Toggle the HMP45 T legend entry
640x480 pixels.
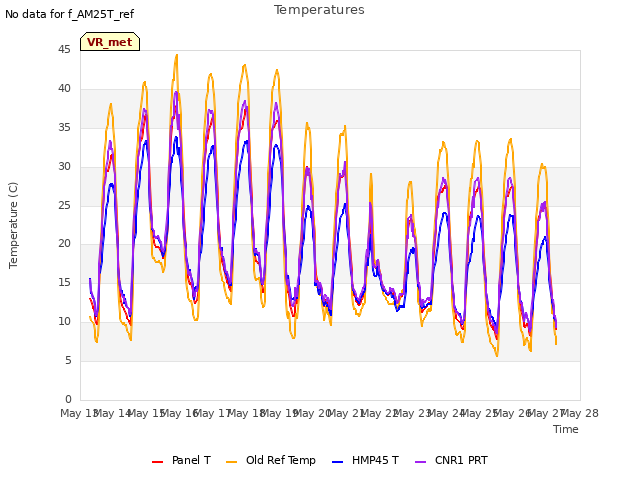[x=365, y=460]
